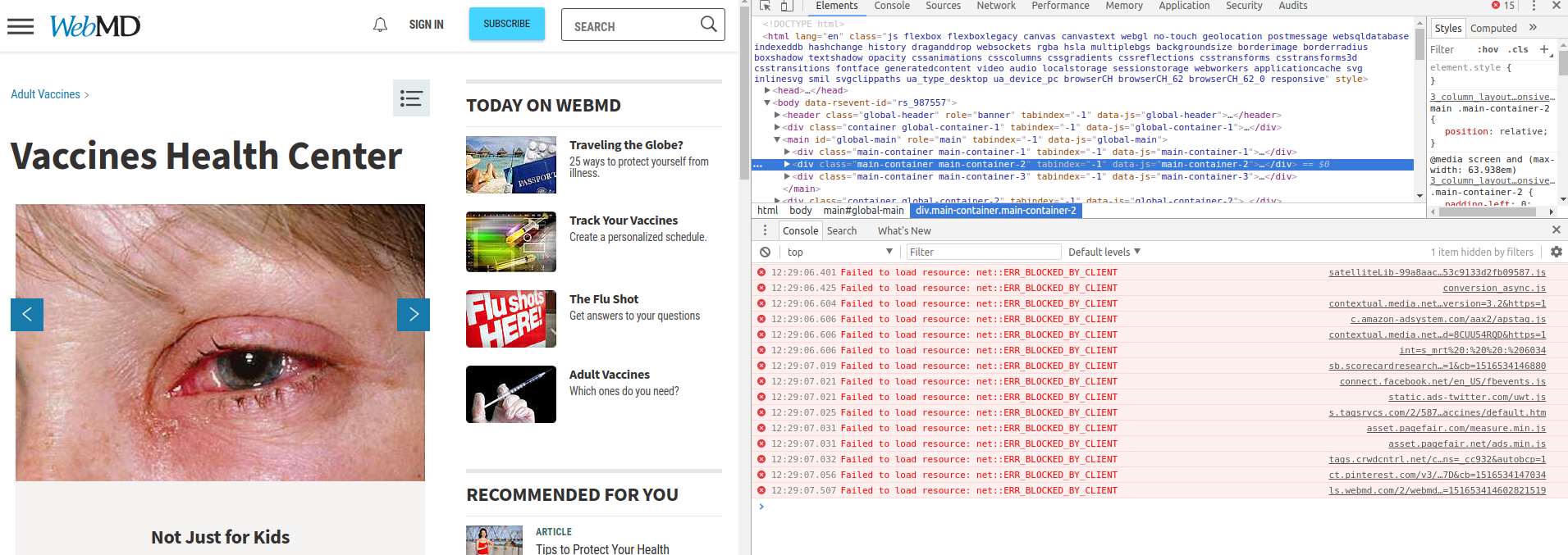Screen dimensions: 1568x555
Task: Toggle the .cls class editor
Action: 1518,49
